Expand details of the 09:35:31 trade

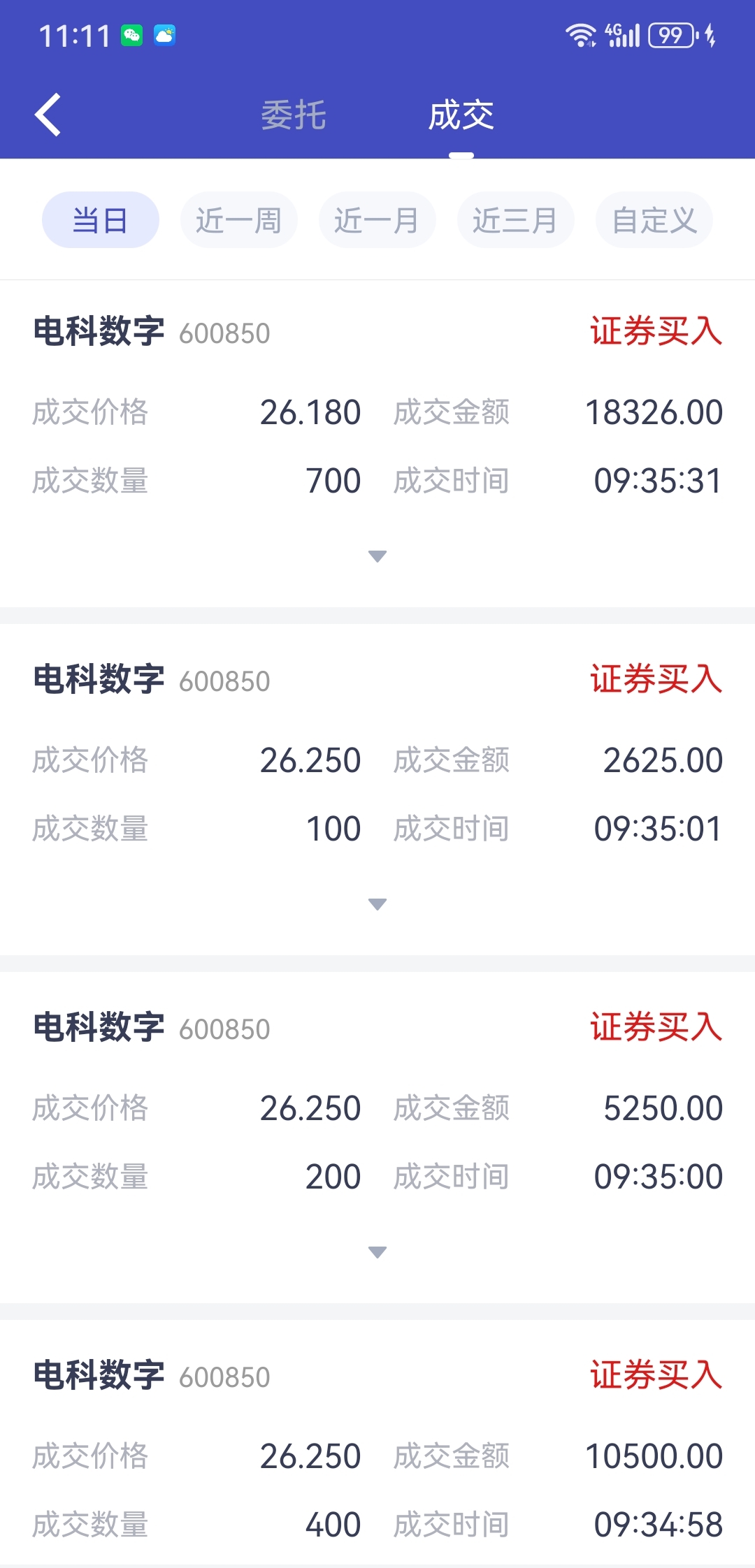coord(377,556)
